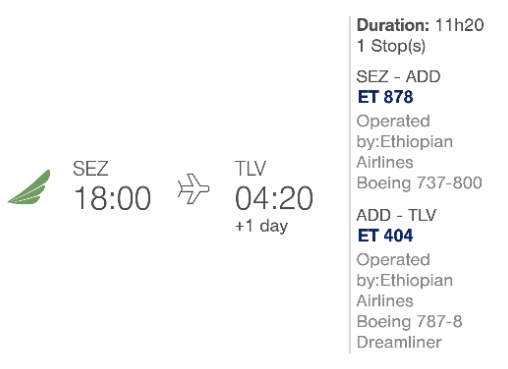Click the ADD - TLV segment heading
Image resolution: width=508 pixels, height=369 pixels.
[396, 215]
